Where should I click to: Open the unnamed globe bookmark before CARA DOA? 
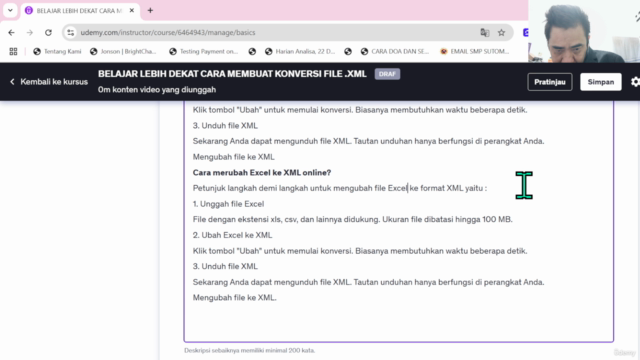348,51
